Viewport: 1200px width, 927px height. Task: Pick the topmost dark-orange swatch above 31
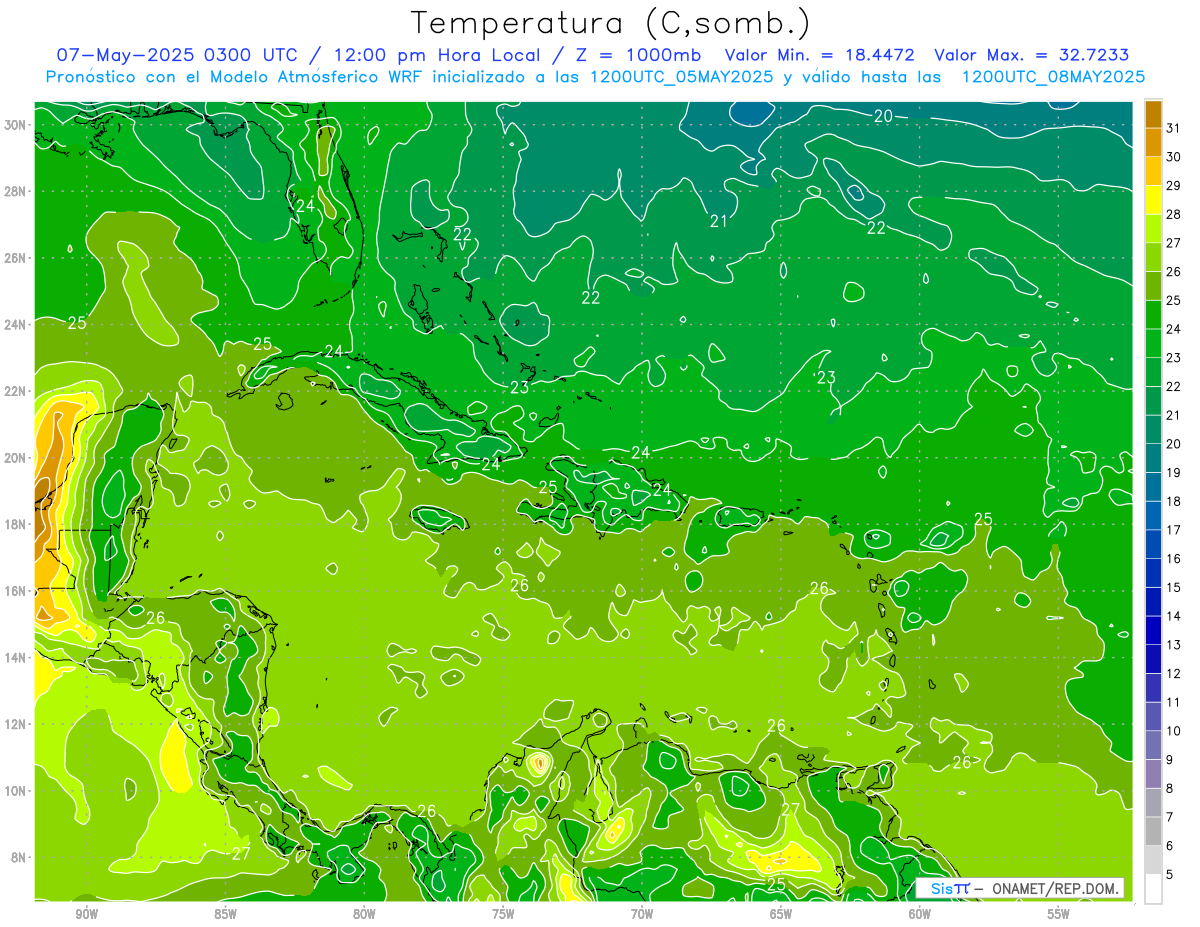click(1153, 113)
